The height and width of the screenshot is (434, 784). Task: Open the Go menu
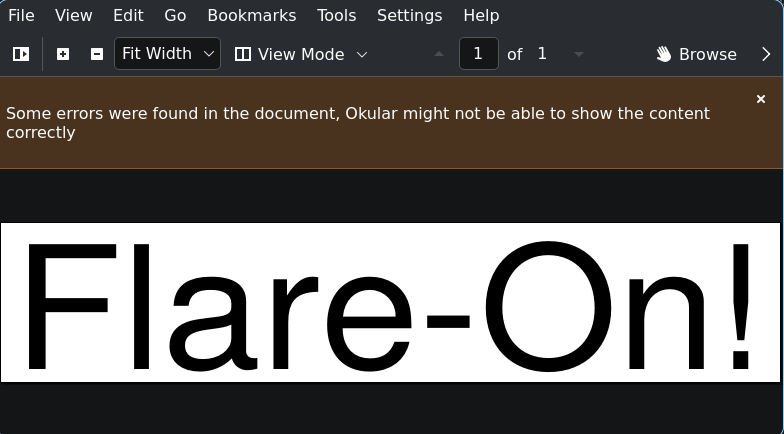point(175,15)
